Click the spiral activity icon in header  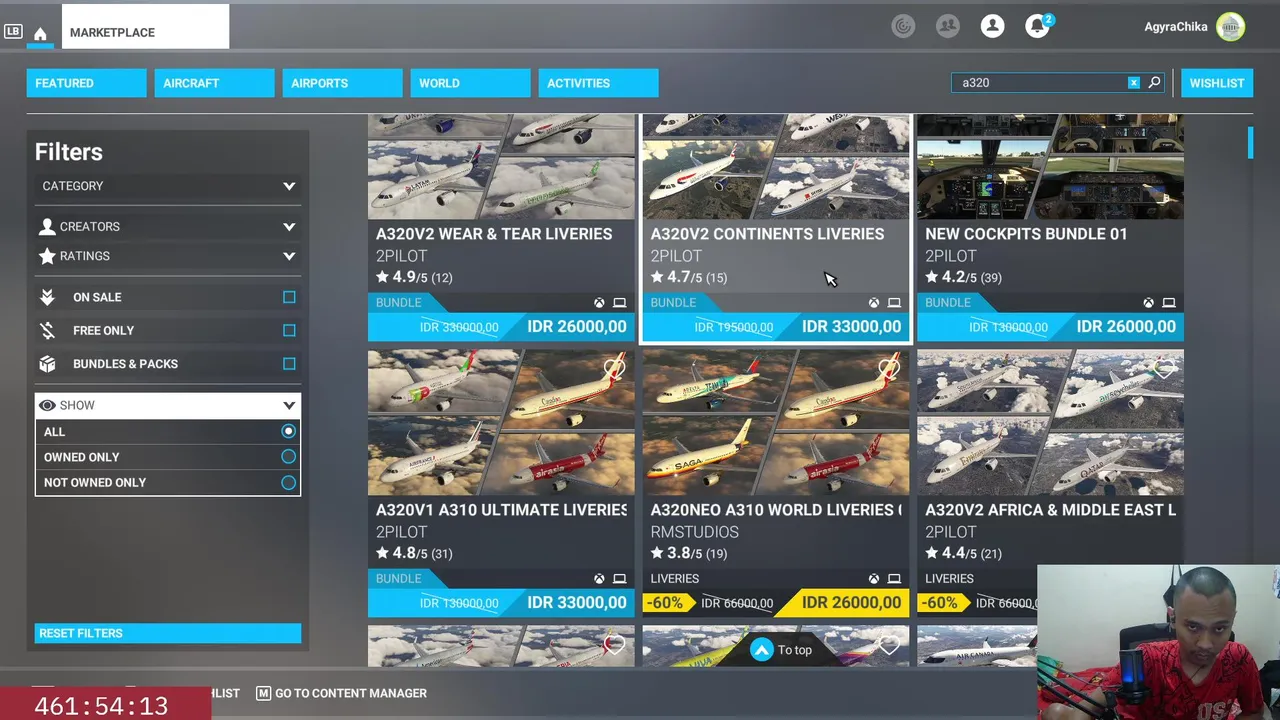coord(903,26)
